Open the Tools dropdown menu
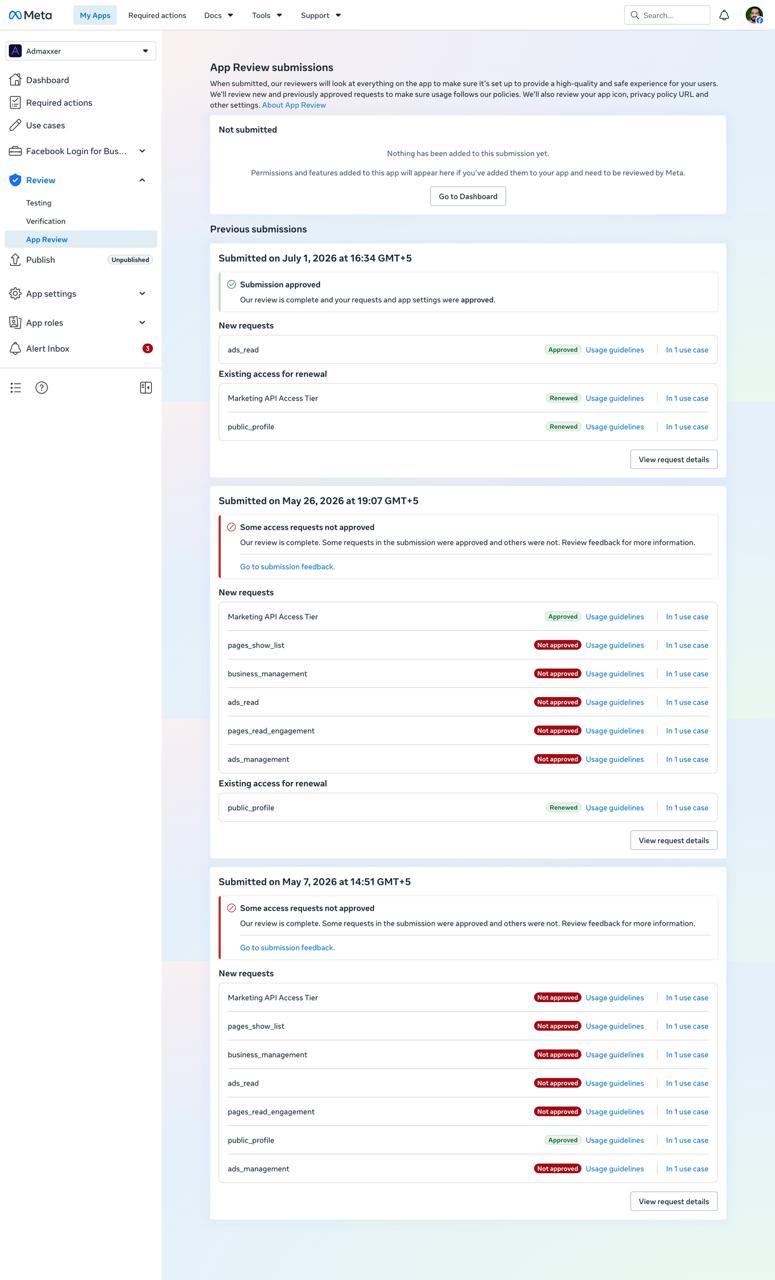This screenshot has width=775, height=1280. (x=267, y=15)
